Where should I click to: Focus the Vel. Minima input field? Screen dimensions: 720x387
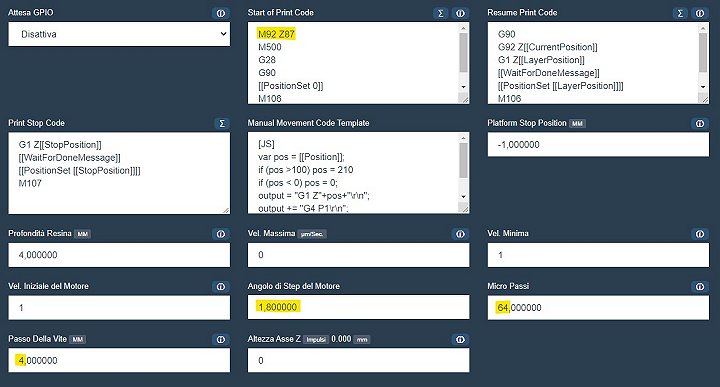pos(598,255)
